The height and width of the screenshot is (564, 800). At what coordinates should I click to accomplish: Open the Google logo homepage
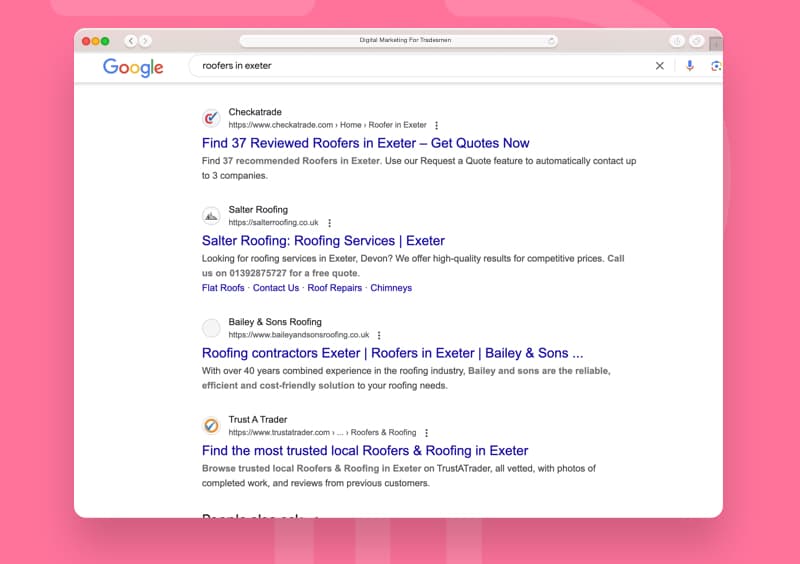point(133,67)
